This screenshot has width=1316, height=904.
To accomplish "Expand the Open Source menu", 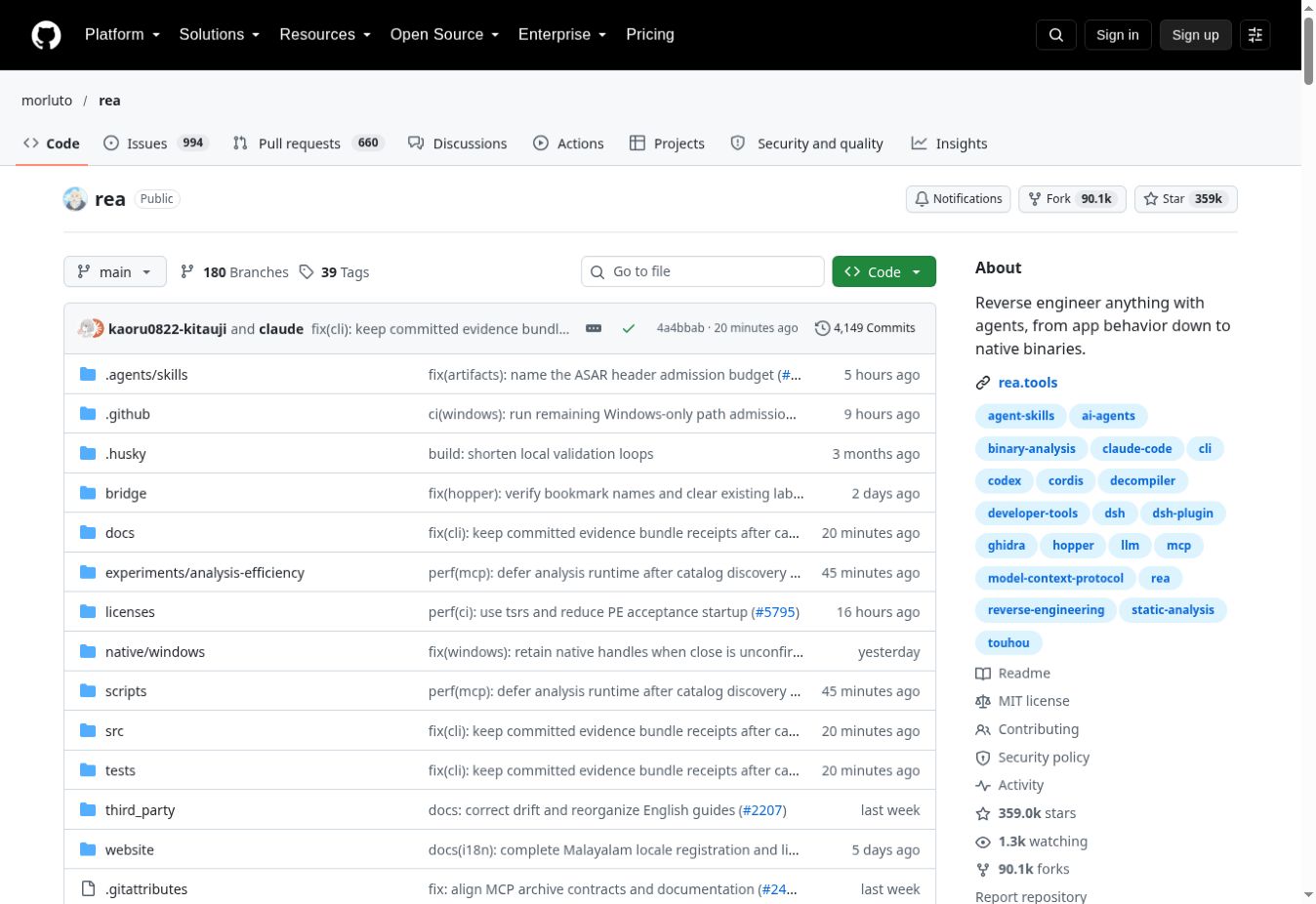I will pyautogui.click(x=444, y=35).
